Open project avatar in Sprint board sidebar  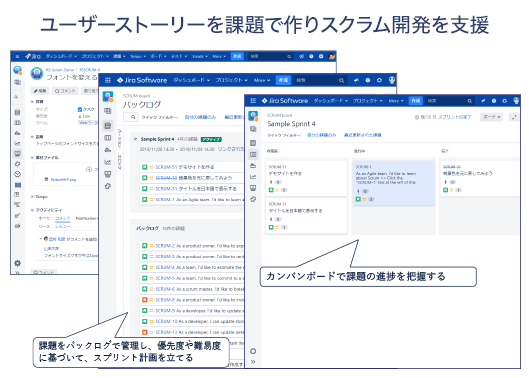click(x=253, y=116)
